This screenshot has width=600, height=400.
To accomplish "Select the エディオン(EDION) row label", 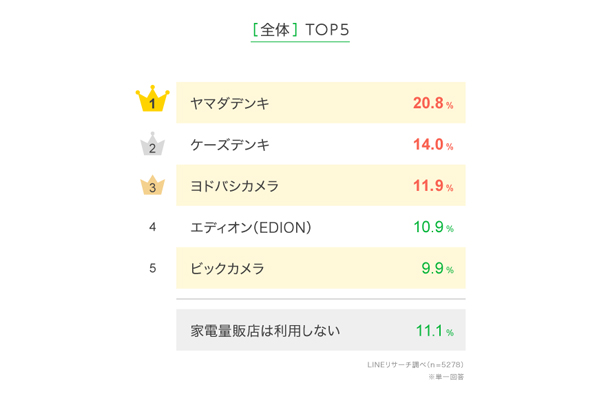I will [251, 227].
